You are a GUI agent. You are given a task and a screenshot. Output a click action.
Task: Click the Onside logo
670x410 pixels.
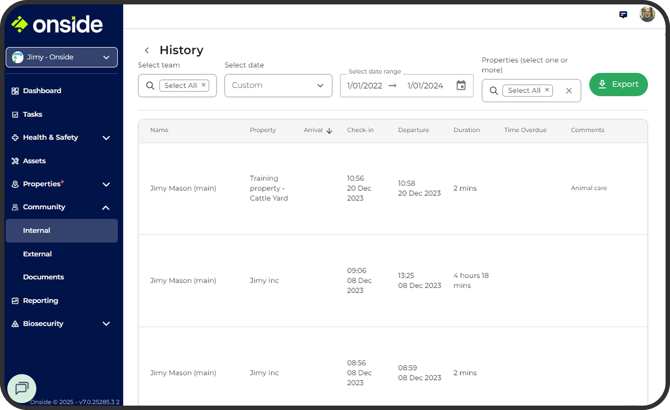(58, 25)
